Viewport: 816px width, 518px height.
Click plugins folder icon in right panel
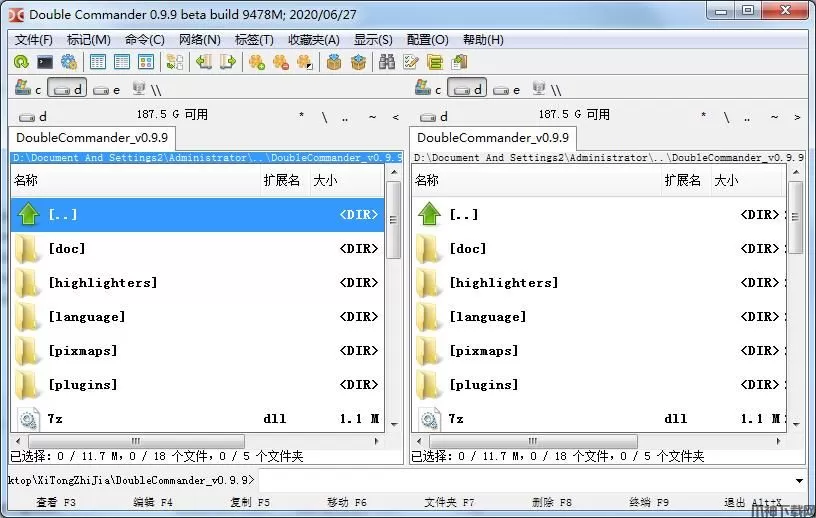428,385
